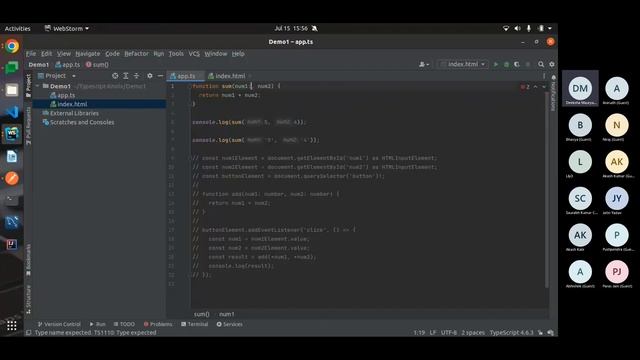Open IDE settings gear at top right
The height and width of the screenshot is (360, 640).
(x=552, y=64)
